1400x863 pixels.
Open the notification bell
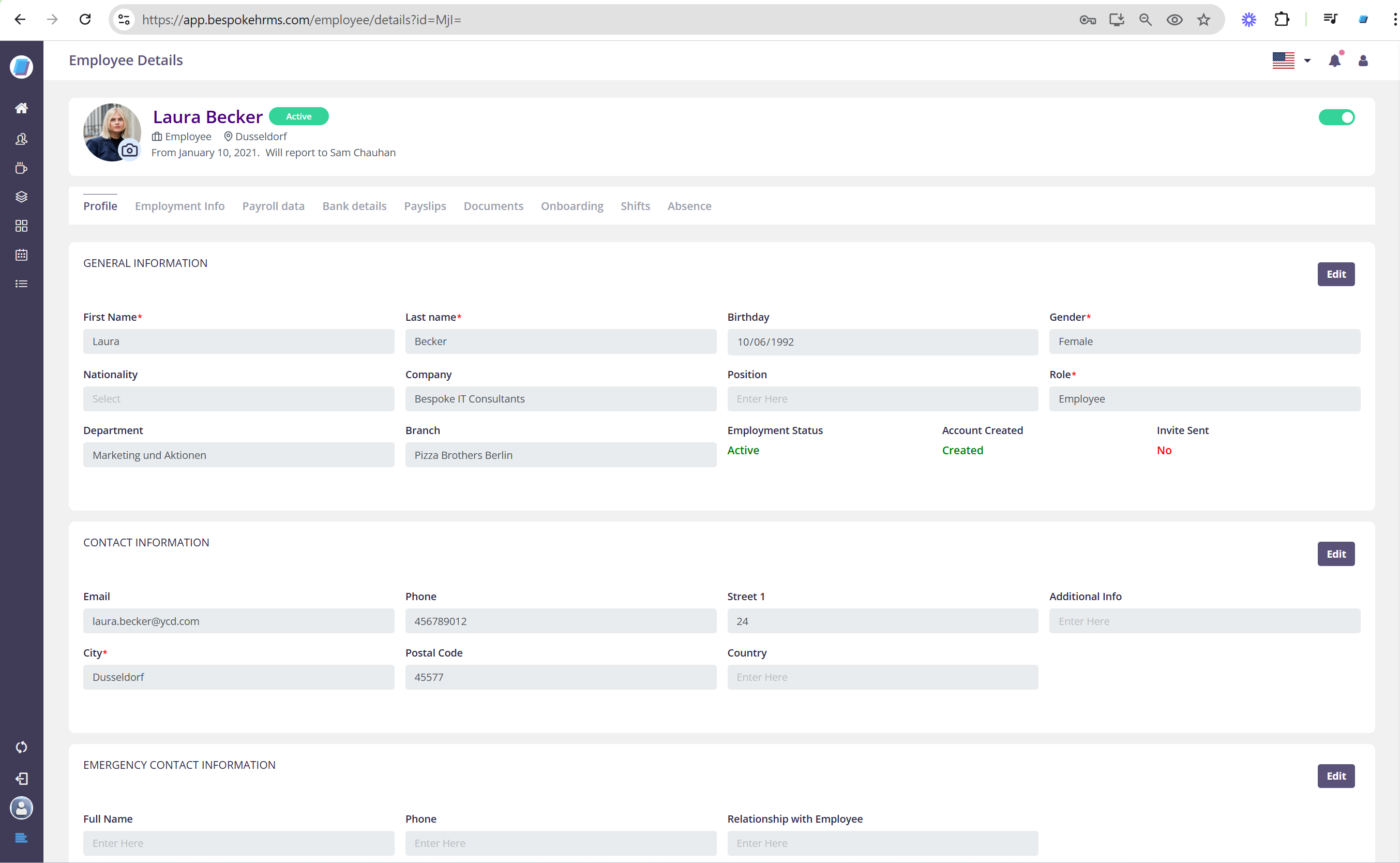[1334, 61]
